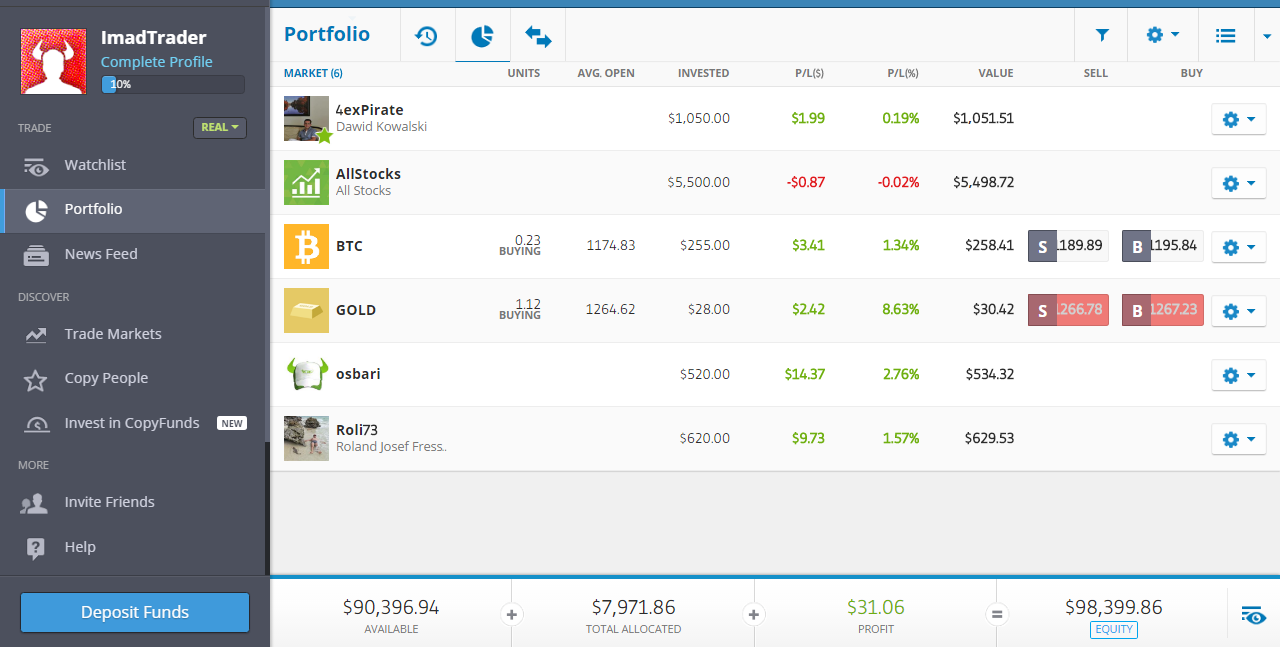Click the plus icon after Available amount
The image size is (1280, 647).
click(x=512, y=614)
